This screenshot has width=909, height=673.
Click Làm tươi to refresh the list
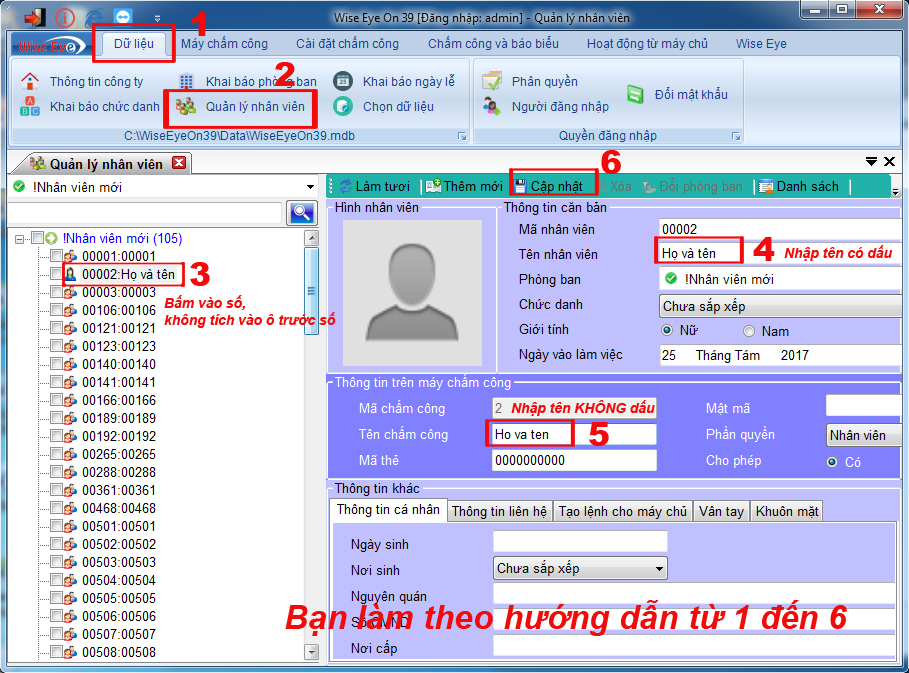point(375,186)
